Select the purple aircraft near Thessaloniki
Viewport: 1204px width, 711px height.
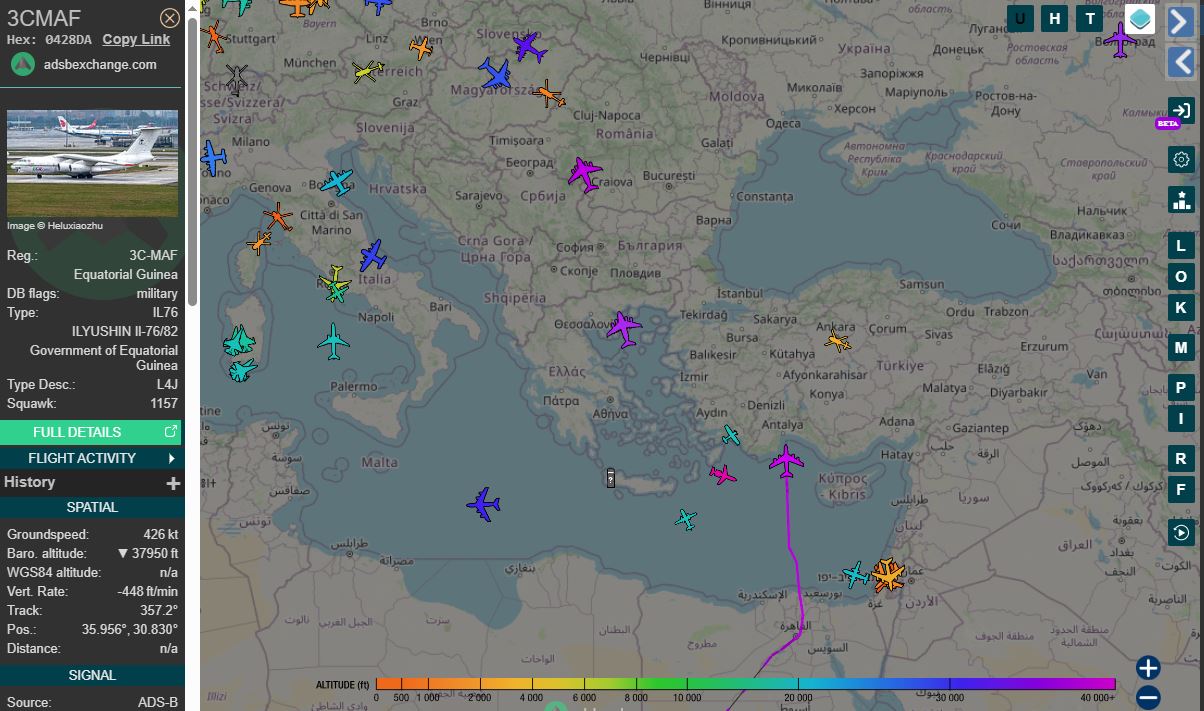(x=624, y=328)
